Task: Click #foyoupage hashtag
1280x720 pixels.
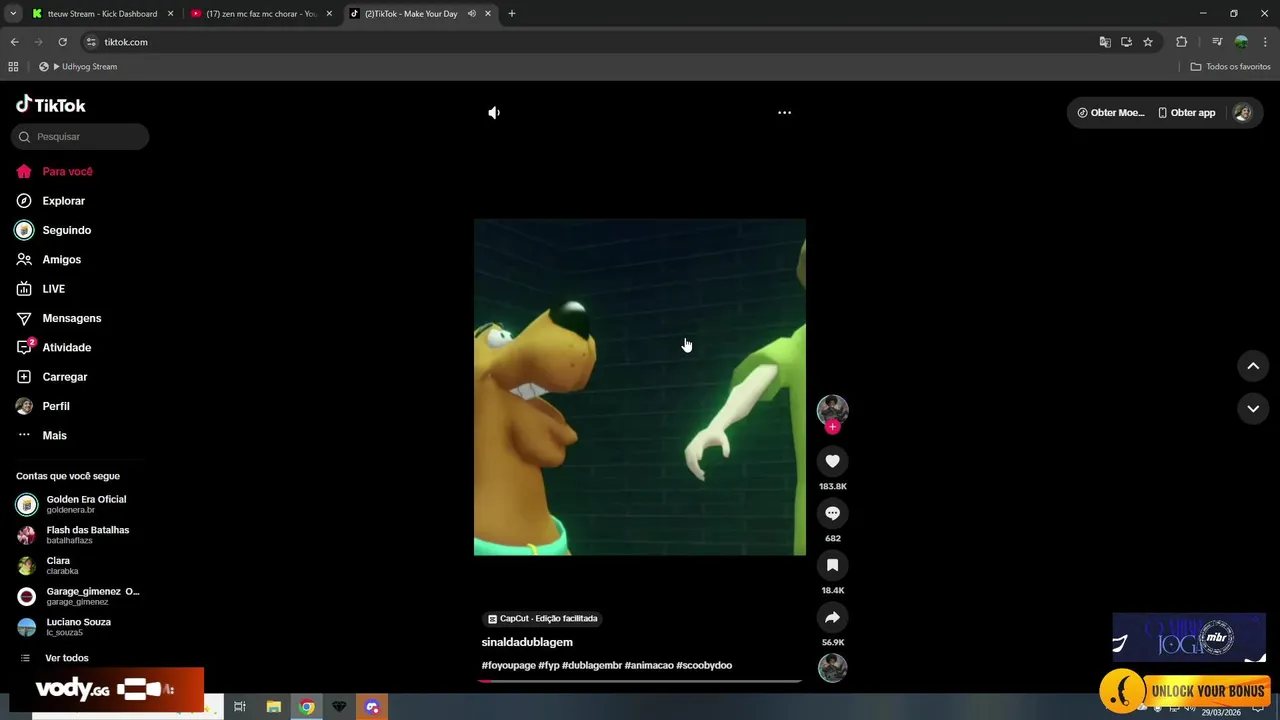Action: 508,665
